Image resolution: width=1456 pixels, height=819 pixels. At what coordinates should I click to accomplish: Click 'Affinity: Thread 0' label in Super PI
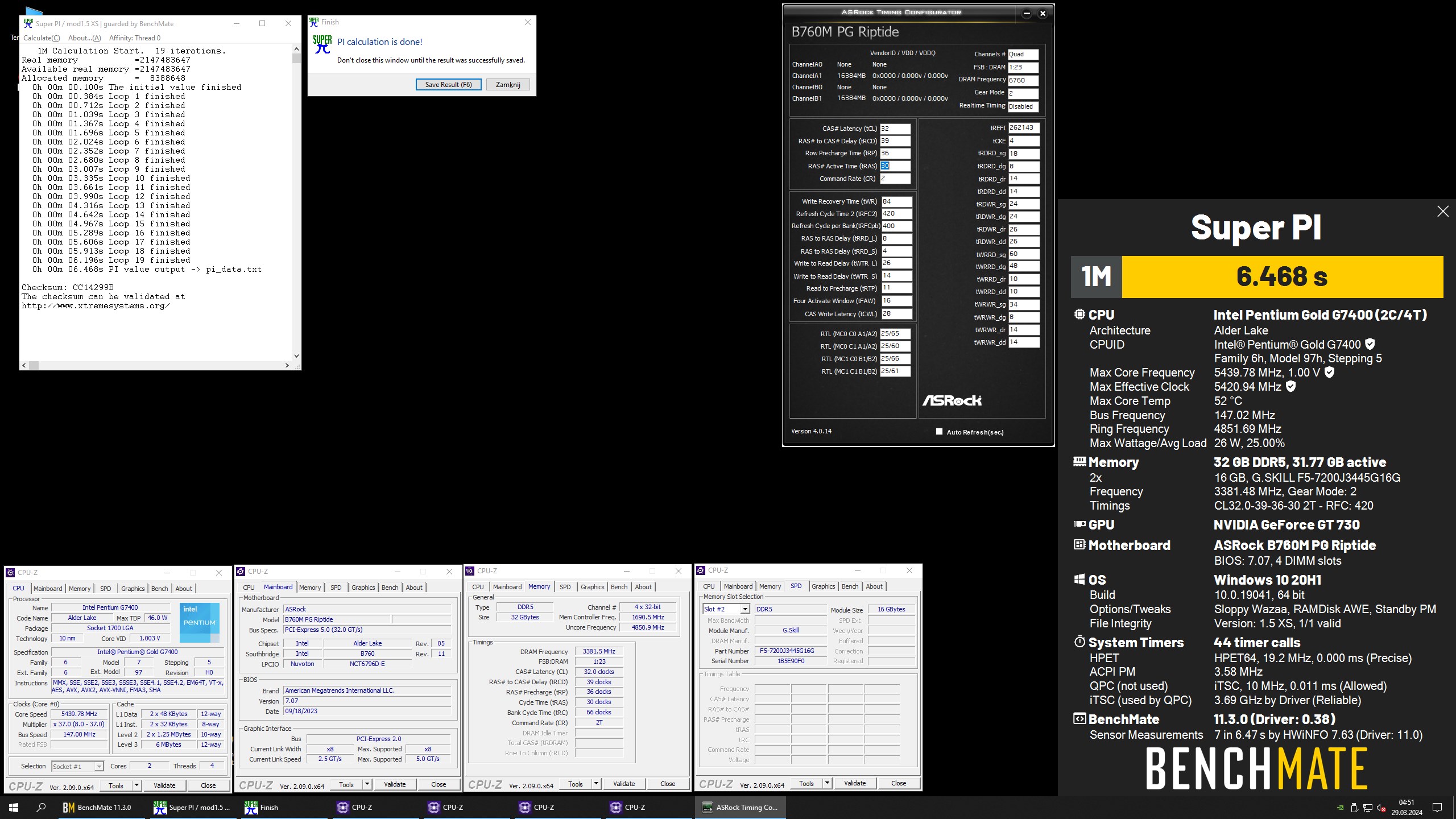135,38
